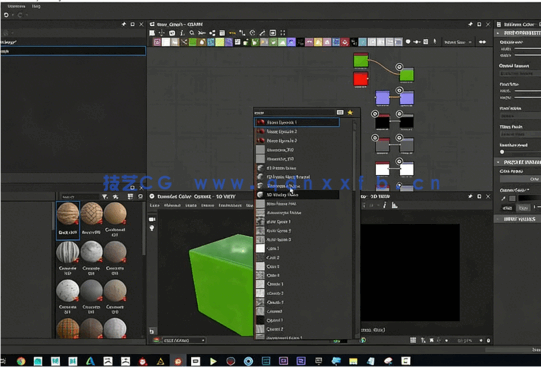Toggle the round handle below the properties dropdowns

(x=502, y=152)
